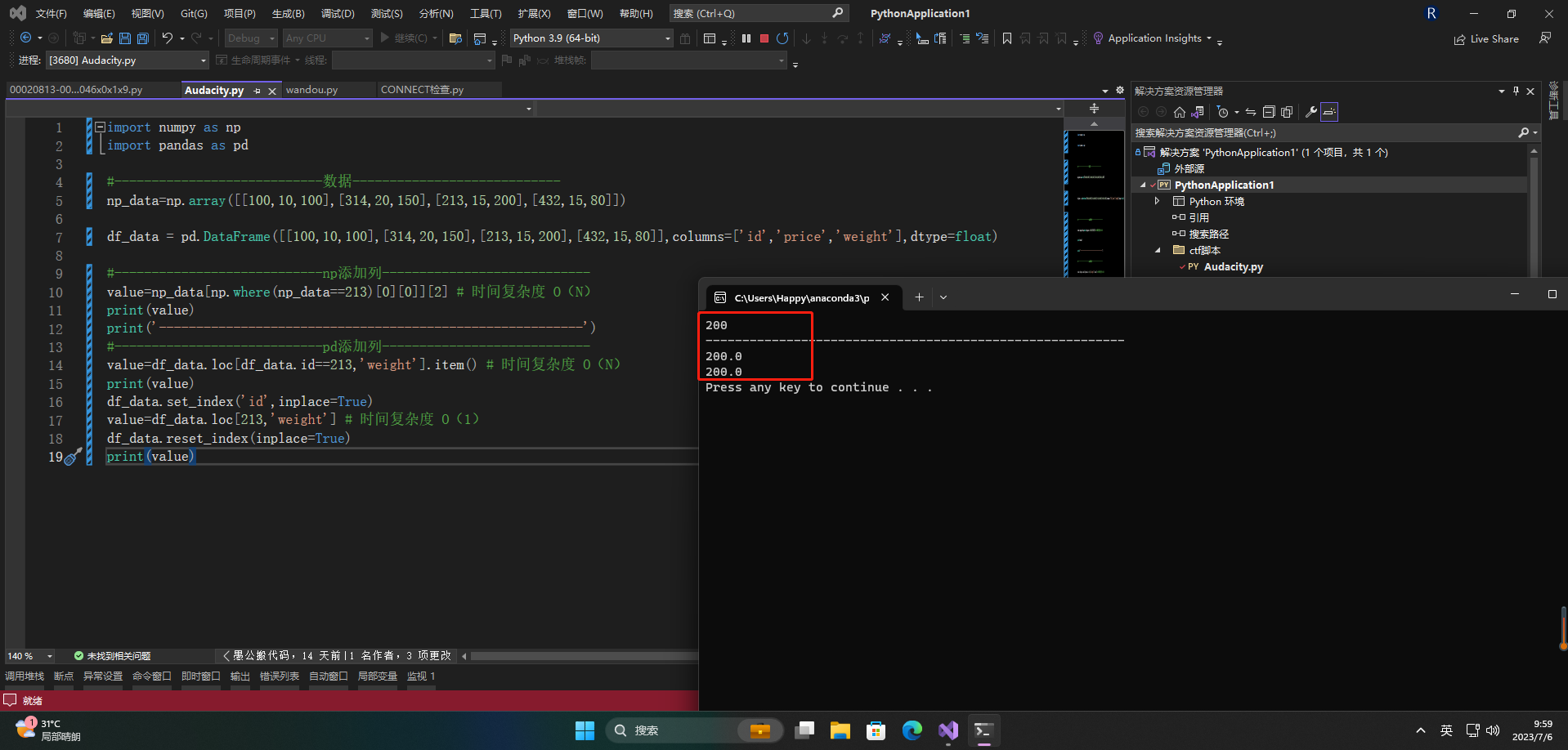
Task: Click the Save All toolbar icon
Action: [x=143, y=38]
